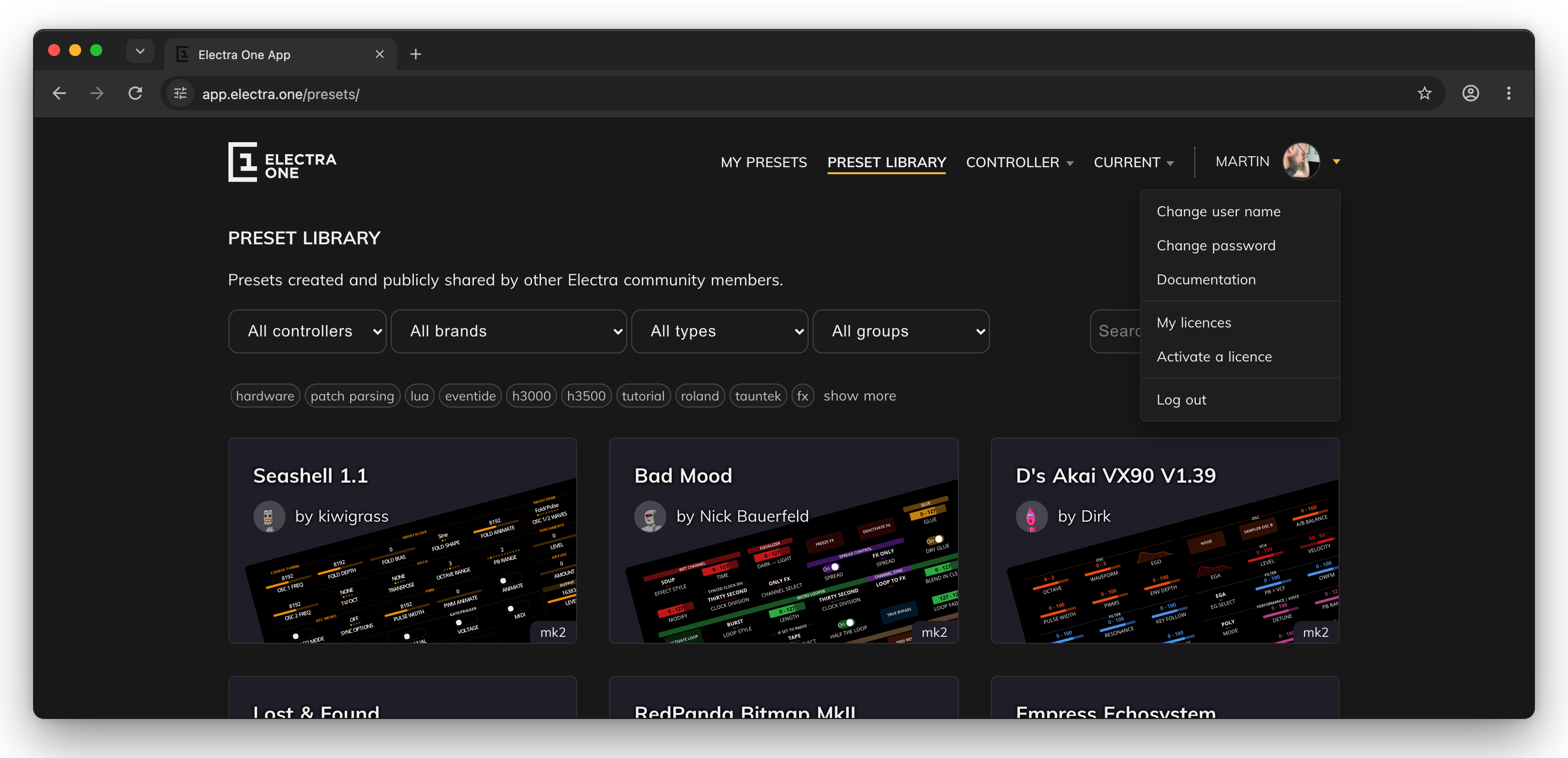Click the browser address bar URL
1568x758 pixels.
(x=281, y=94)
